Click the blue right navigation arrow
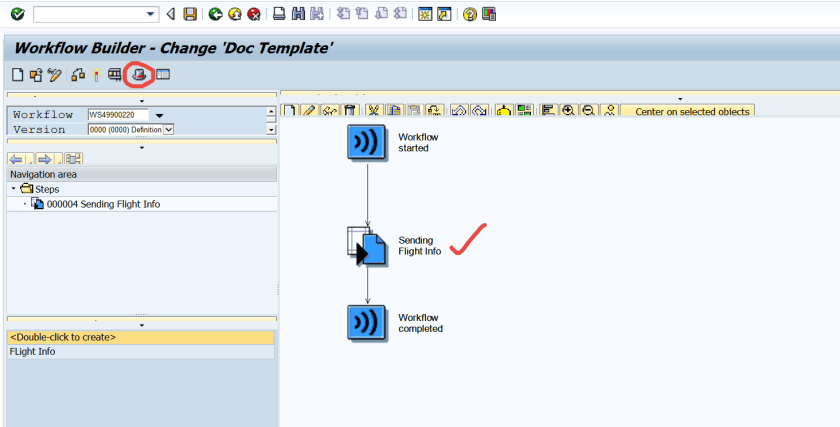Viewport: 840px width, 427px height. tap(44, 159)
